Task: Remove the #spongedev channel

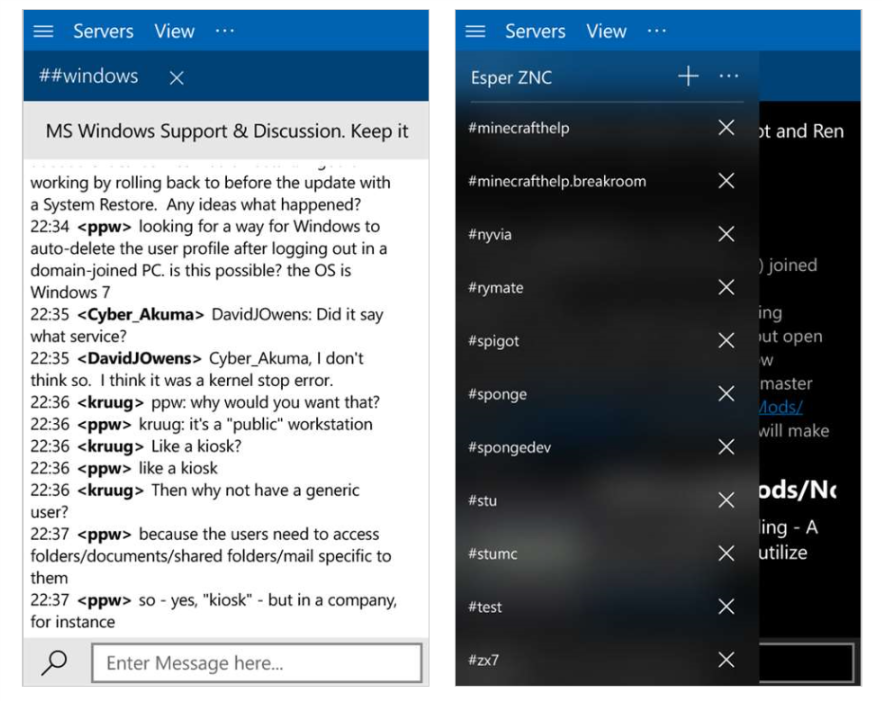Action: (724, 447)
